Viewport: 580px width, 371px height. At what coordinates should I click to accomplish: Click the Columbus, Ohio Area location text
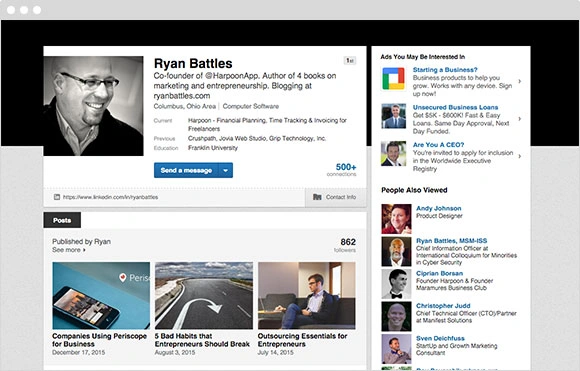tap(185, 107)
